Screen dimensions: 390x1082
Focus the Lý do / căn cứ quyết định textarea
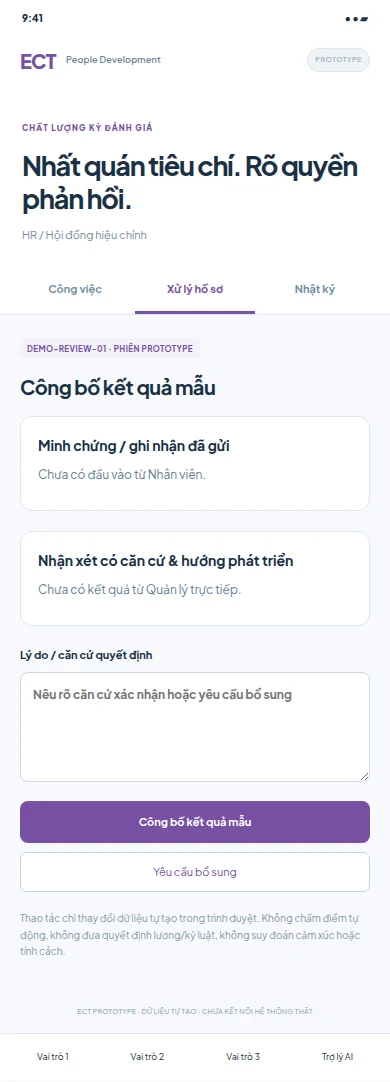click(195, 727)
